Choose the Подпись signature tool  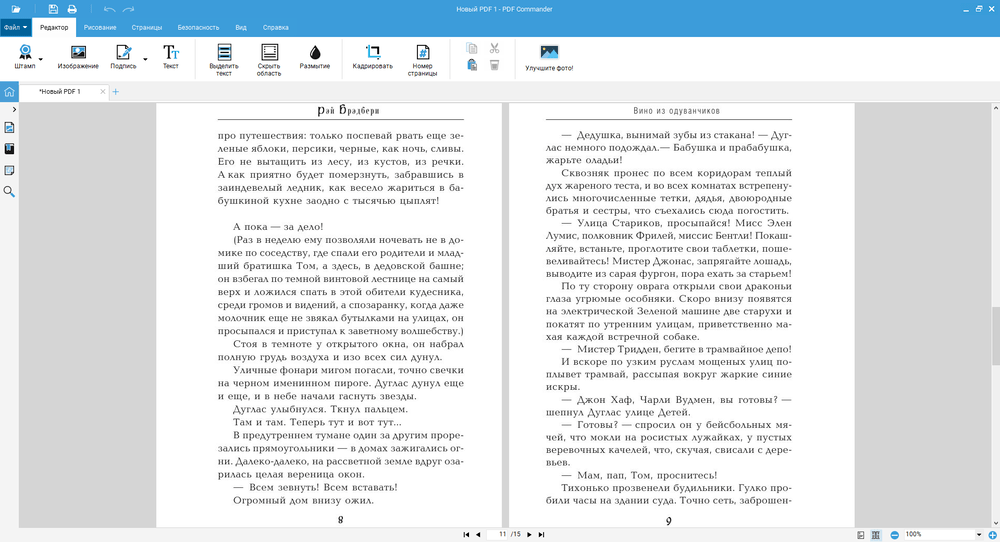[123, 57]
